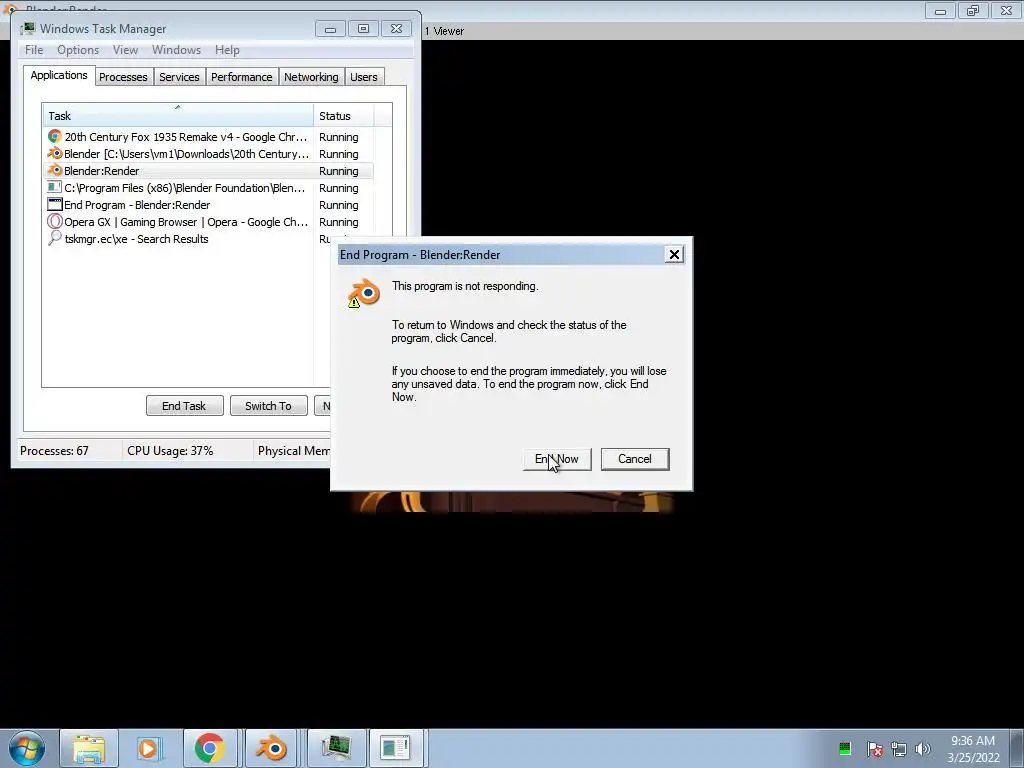Open the View menu in Task Manager
Screen dimensions: 1024x768
pos(125,50)
